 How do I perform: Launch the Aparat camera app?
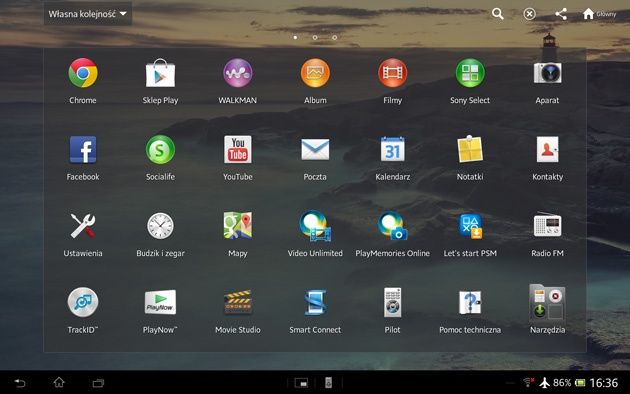click(547, 73)
